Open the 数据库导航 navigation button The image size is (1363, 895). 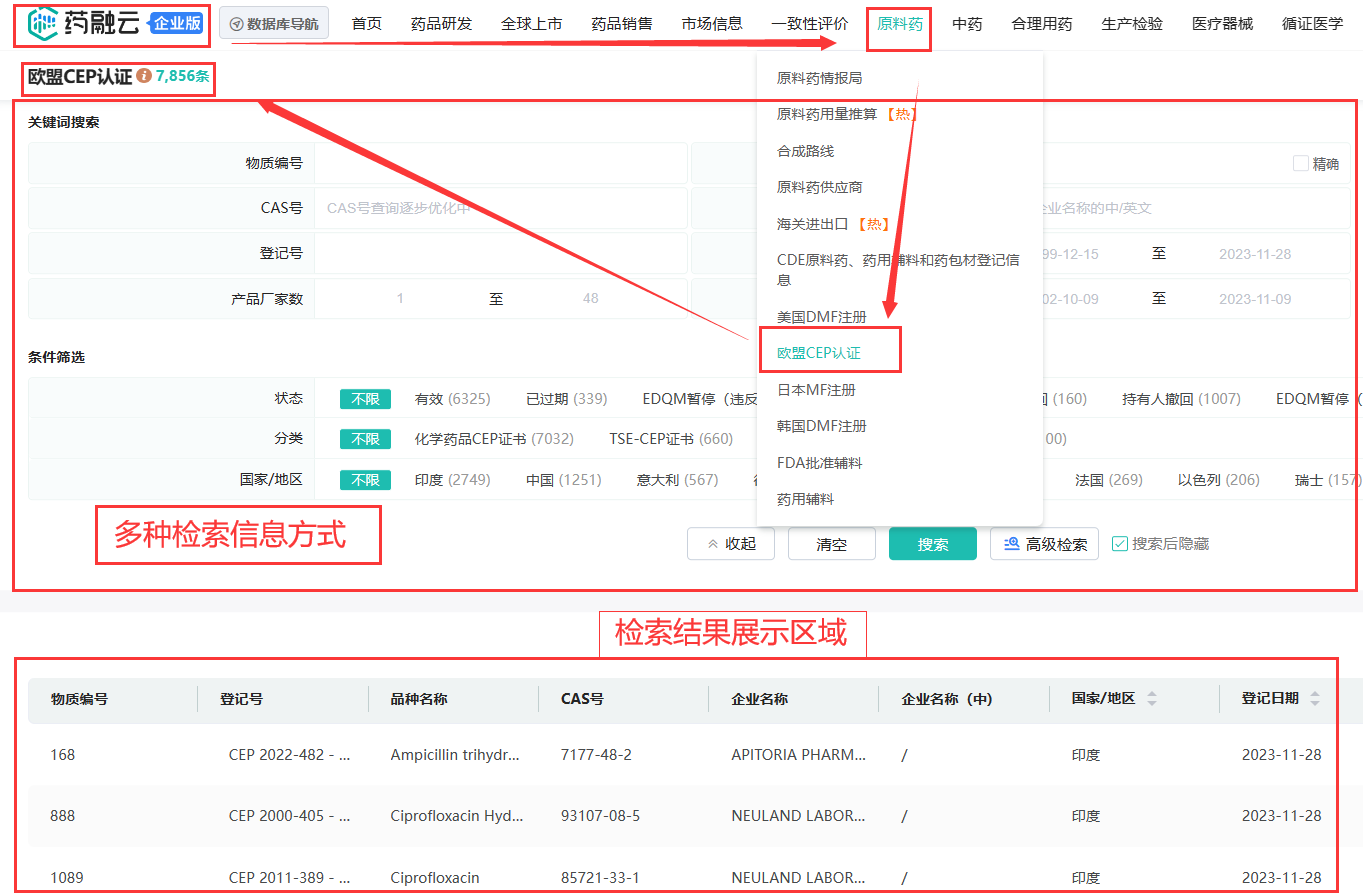274,24
